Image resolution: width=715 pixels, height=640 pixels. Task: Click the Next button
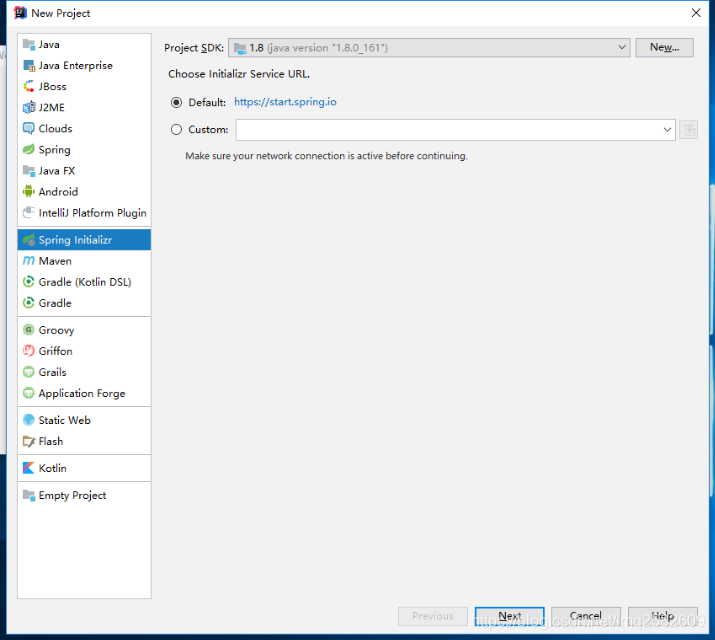click(509, 616)
